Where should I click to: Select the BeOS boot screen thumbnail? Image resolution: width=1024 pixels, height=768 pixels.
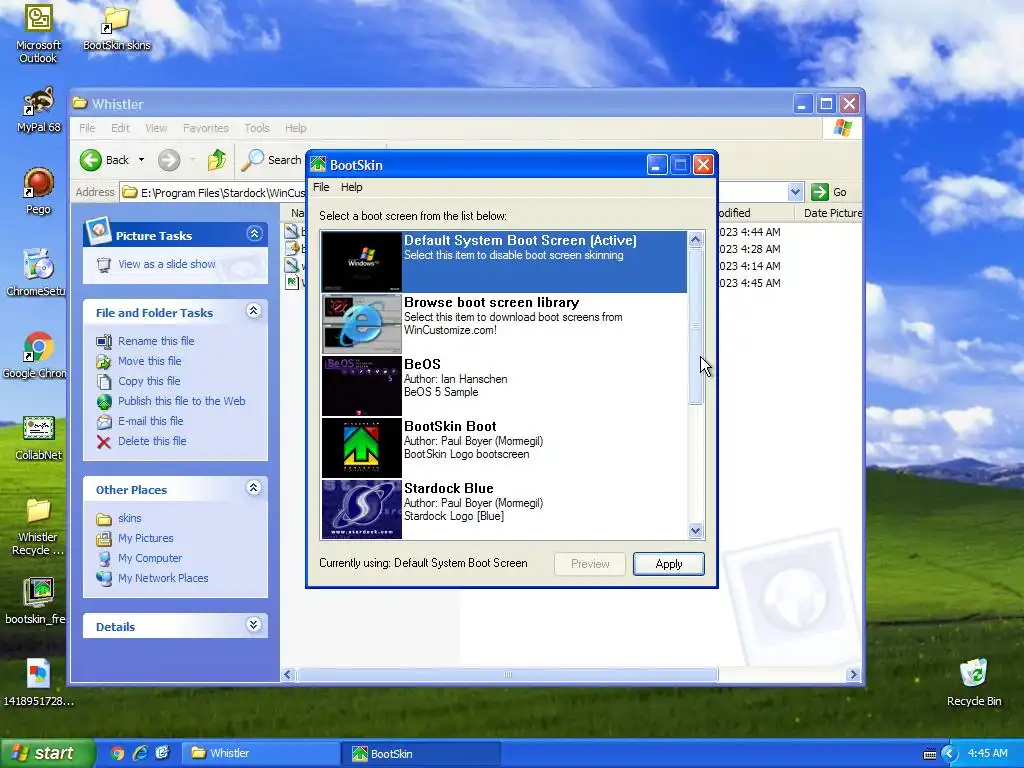(x=362, y=386)
